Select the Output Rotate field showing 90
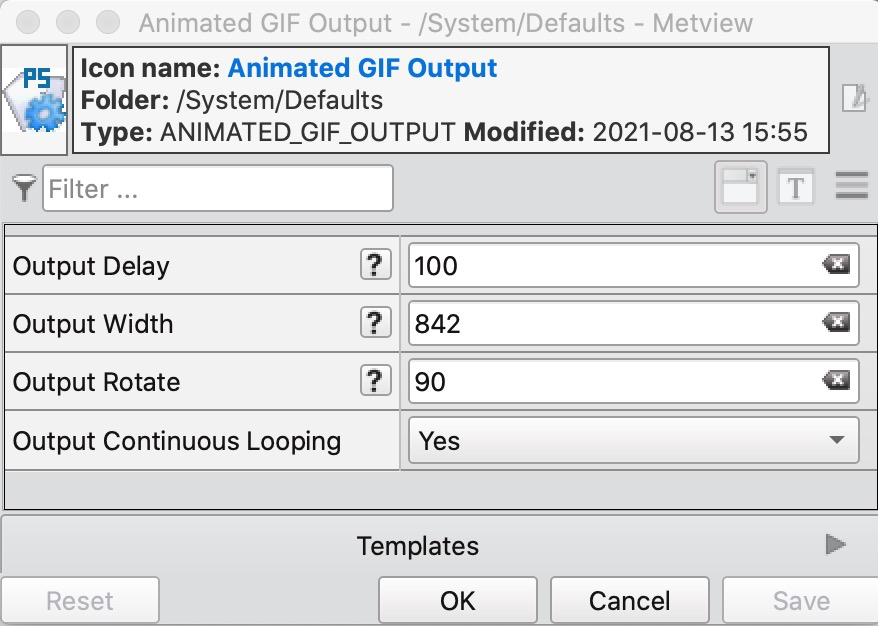 [634, 381]
